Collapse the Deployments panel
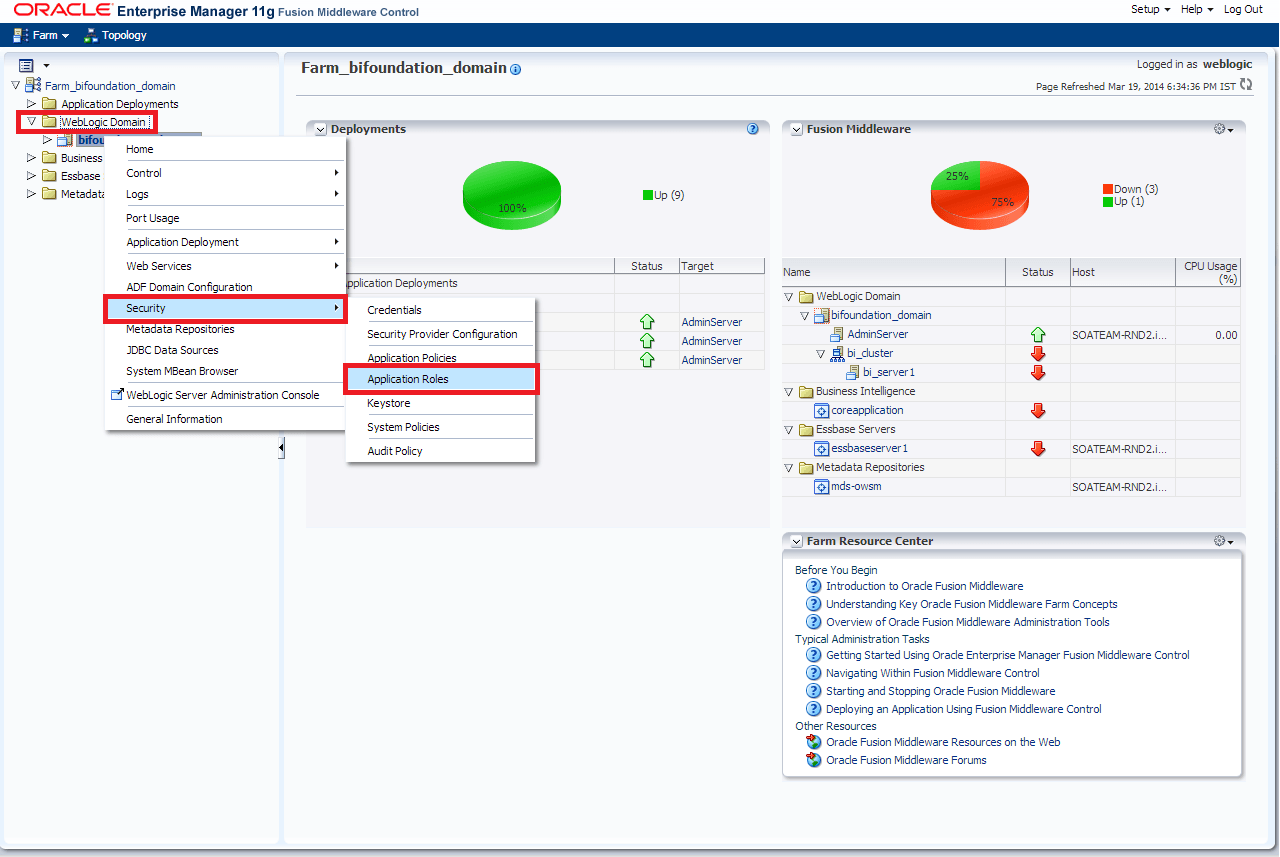Viewport: 1280px width, 857px height. (x=321, y=129)
